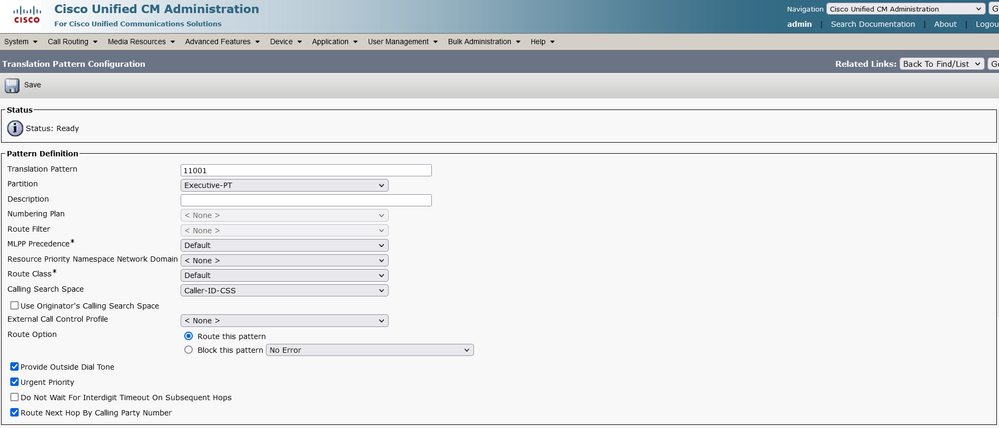
Task: Click For Cisco Unified Communications Solutions text
Action: point(138,24)
